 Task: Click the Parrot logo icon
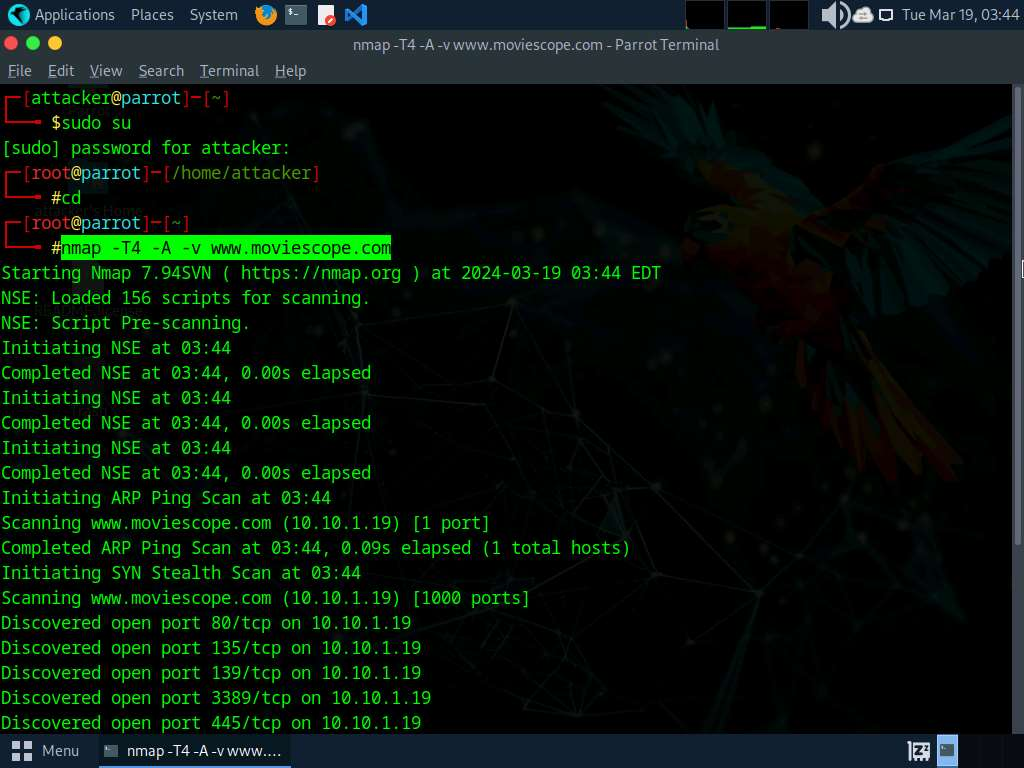click(18, 15)
